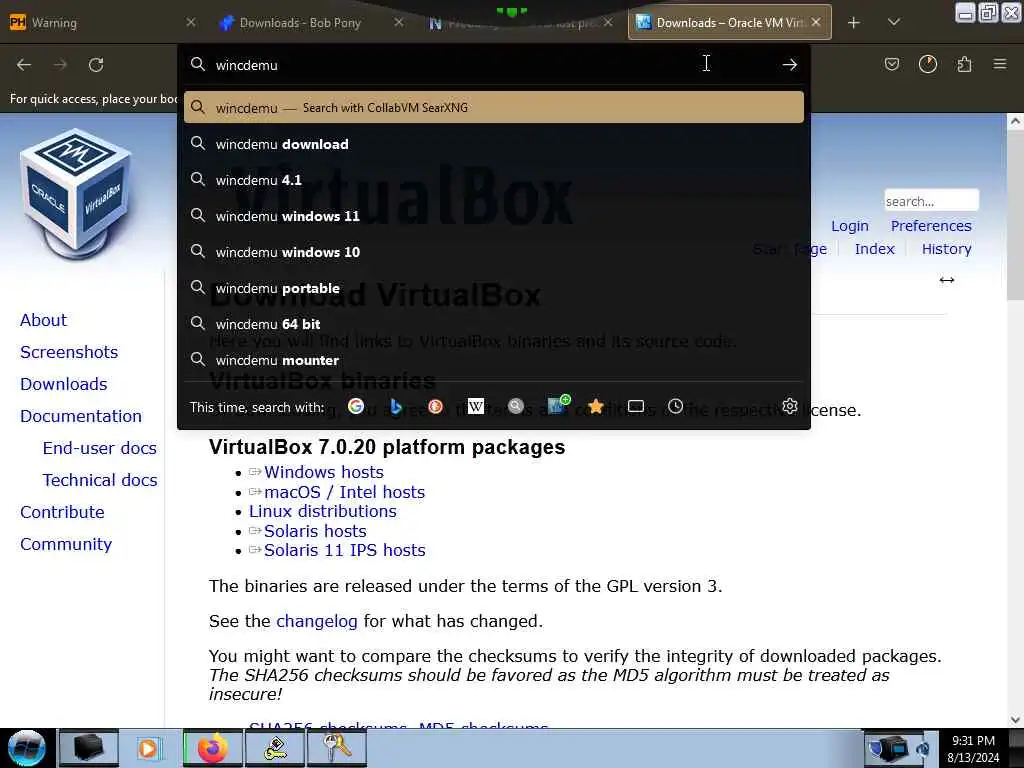Click the VirtualBox cube logo

75,195
